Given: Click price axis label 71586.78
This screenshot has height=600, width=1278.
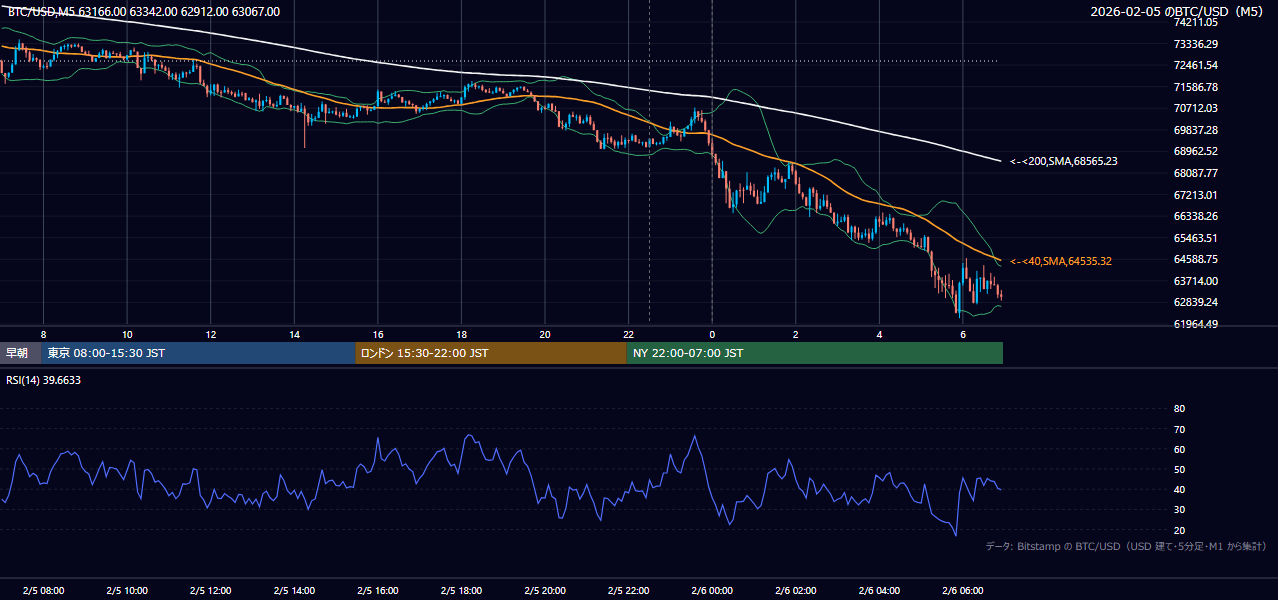Looking at the screenshot, I should point(1195,87).
